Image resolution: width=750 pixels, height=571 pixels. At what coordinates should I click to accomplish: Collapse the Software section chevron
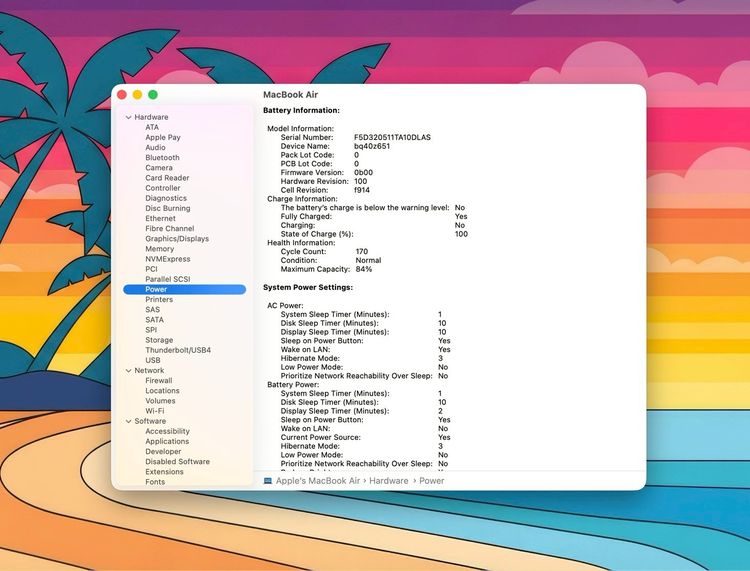128,421
